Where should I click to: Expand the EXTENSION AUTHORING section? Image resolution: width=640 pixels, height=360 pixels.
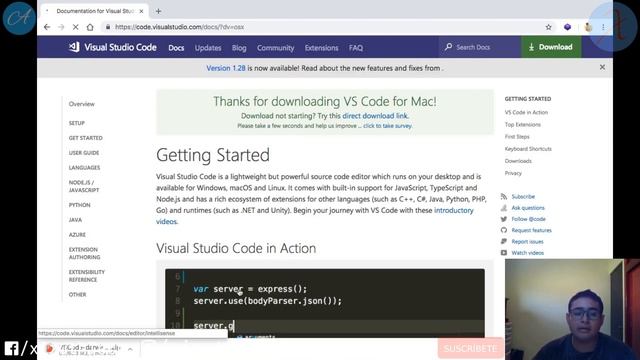pyautogui.click(x=84, y=253)
